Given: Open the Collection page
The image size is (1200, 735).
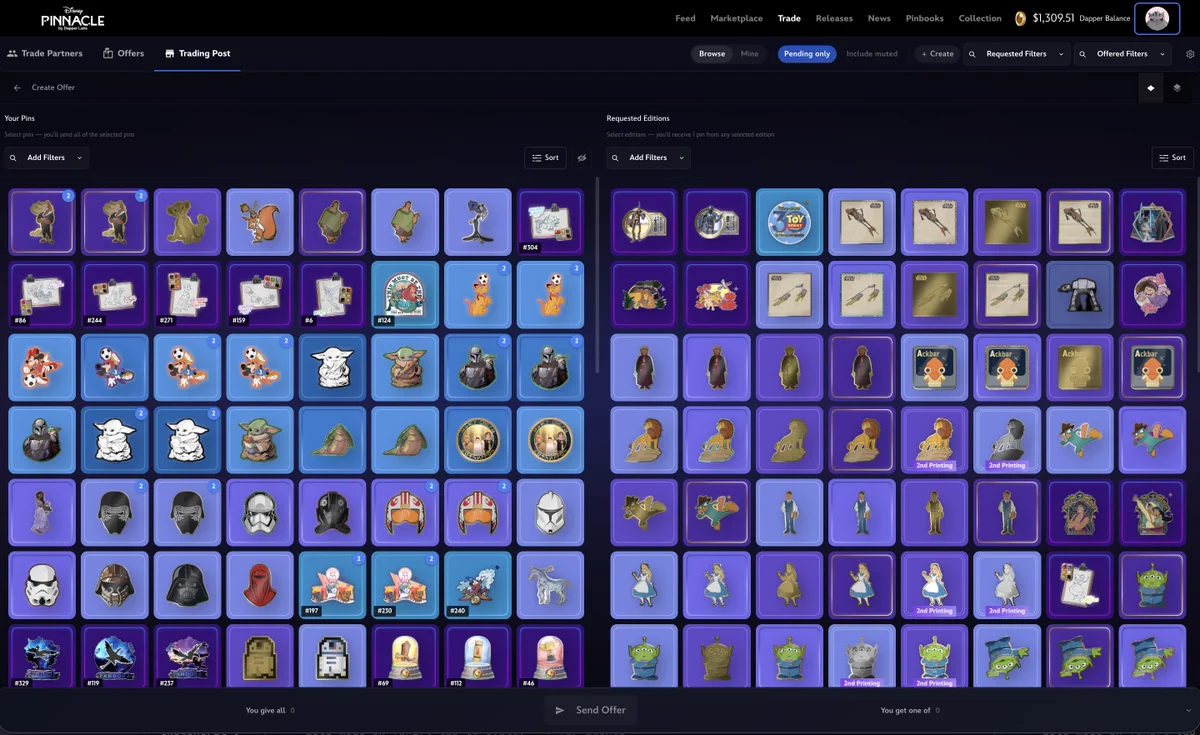Looking at the screenshot, I should click(x=980, y=18).
